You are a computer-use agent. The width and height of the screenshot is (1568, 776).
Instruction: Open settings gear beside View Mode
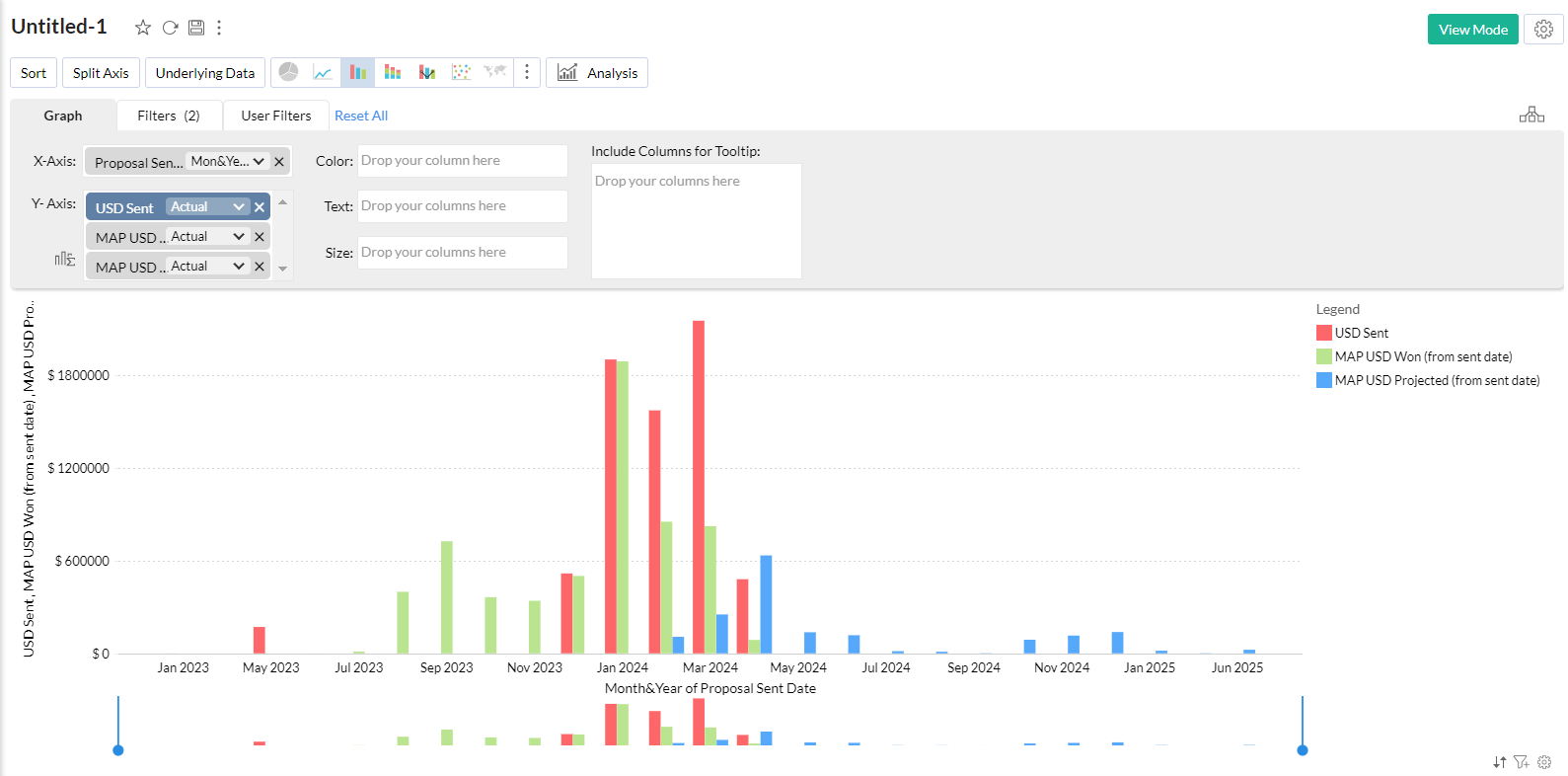point(1543,30)
